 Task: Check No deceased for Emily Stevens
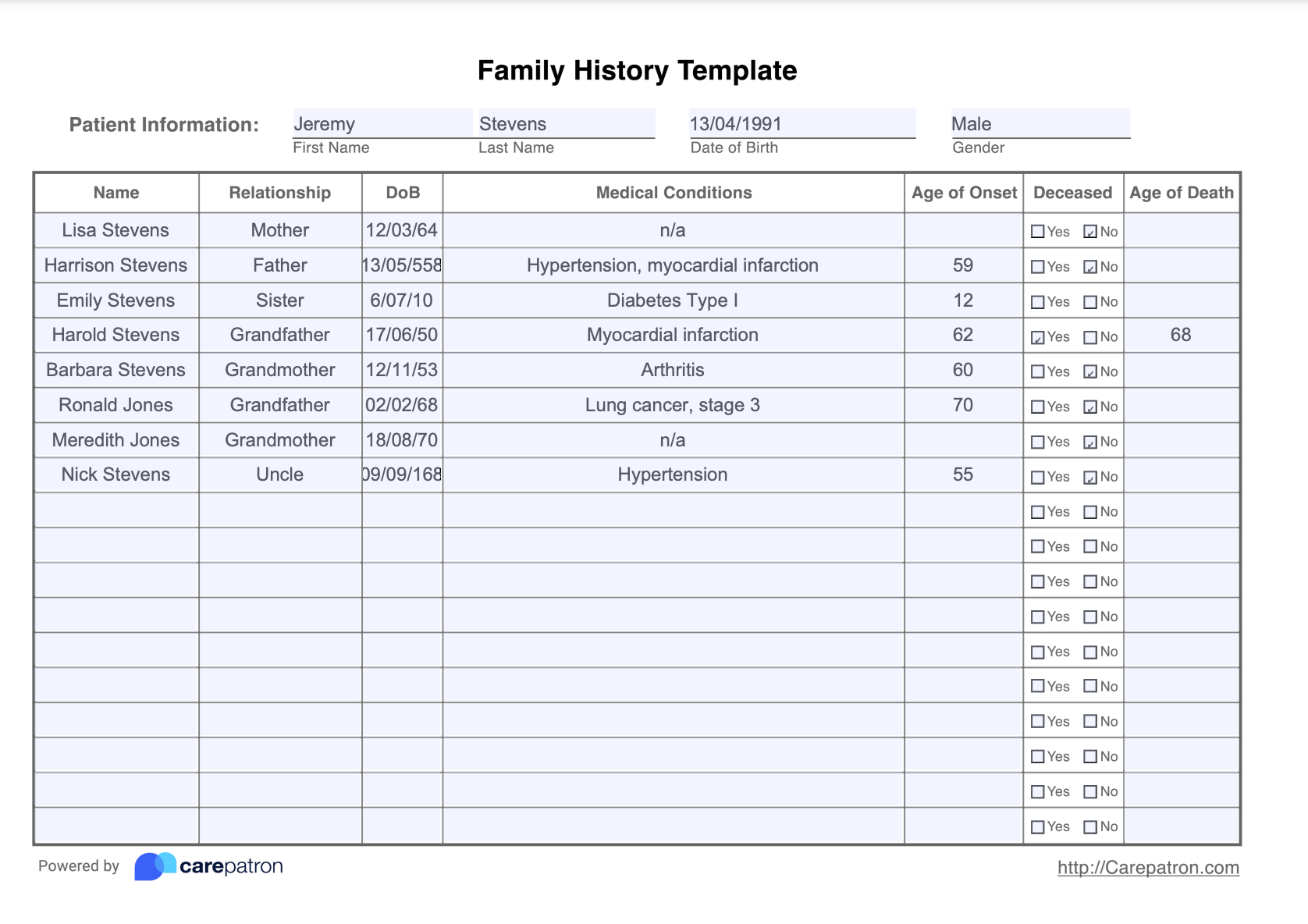[1090, 302]
